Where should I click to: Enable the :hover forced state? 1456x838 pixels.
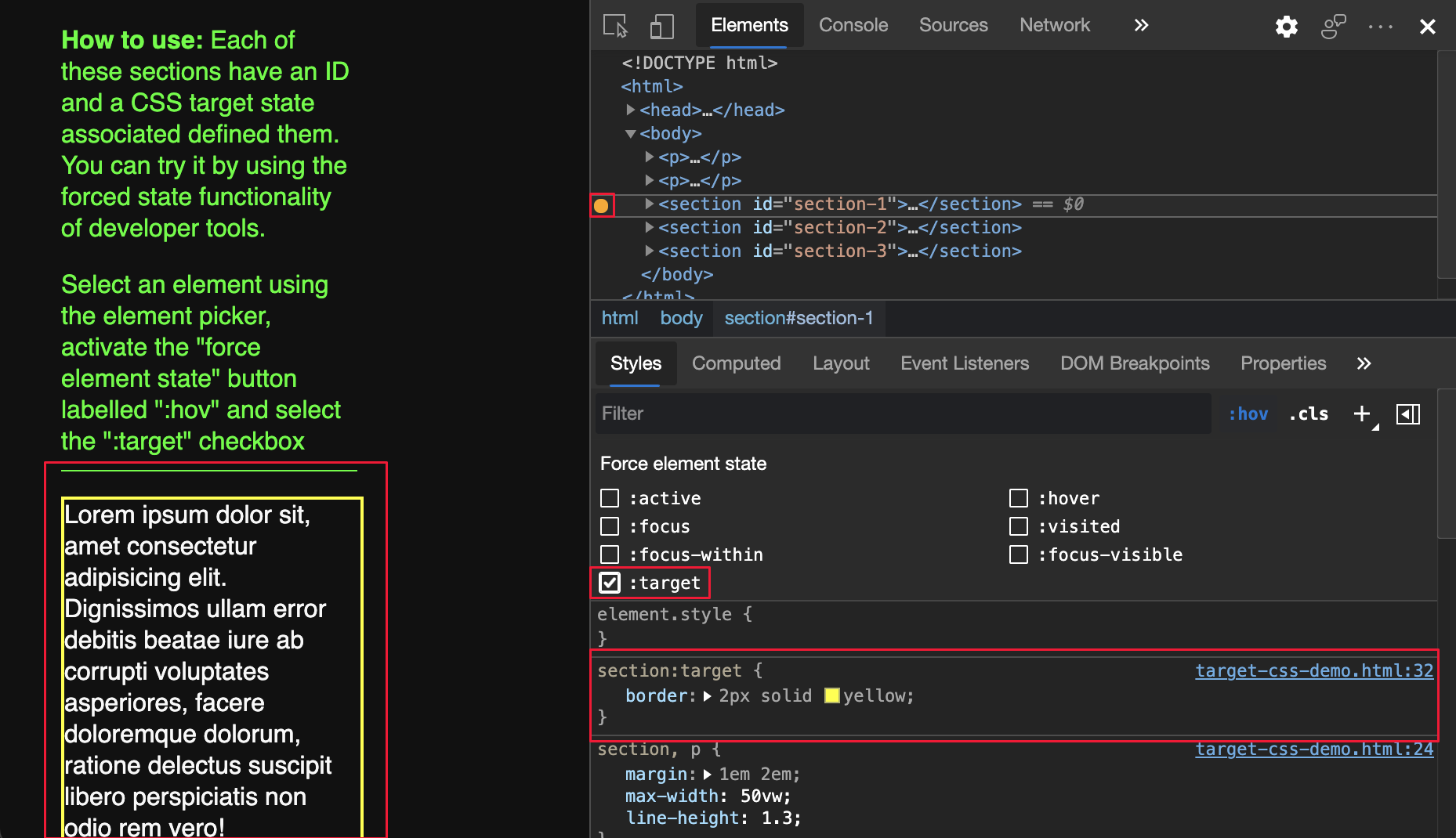click(1019, 497)
